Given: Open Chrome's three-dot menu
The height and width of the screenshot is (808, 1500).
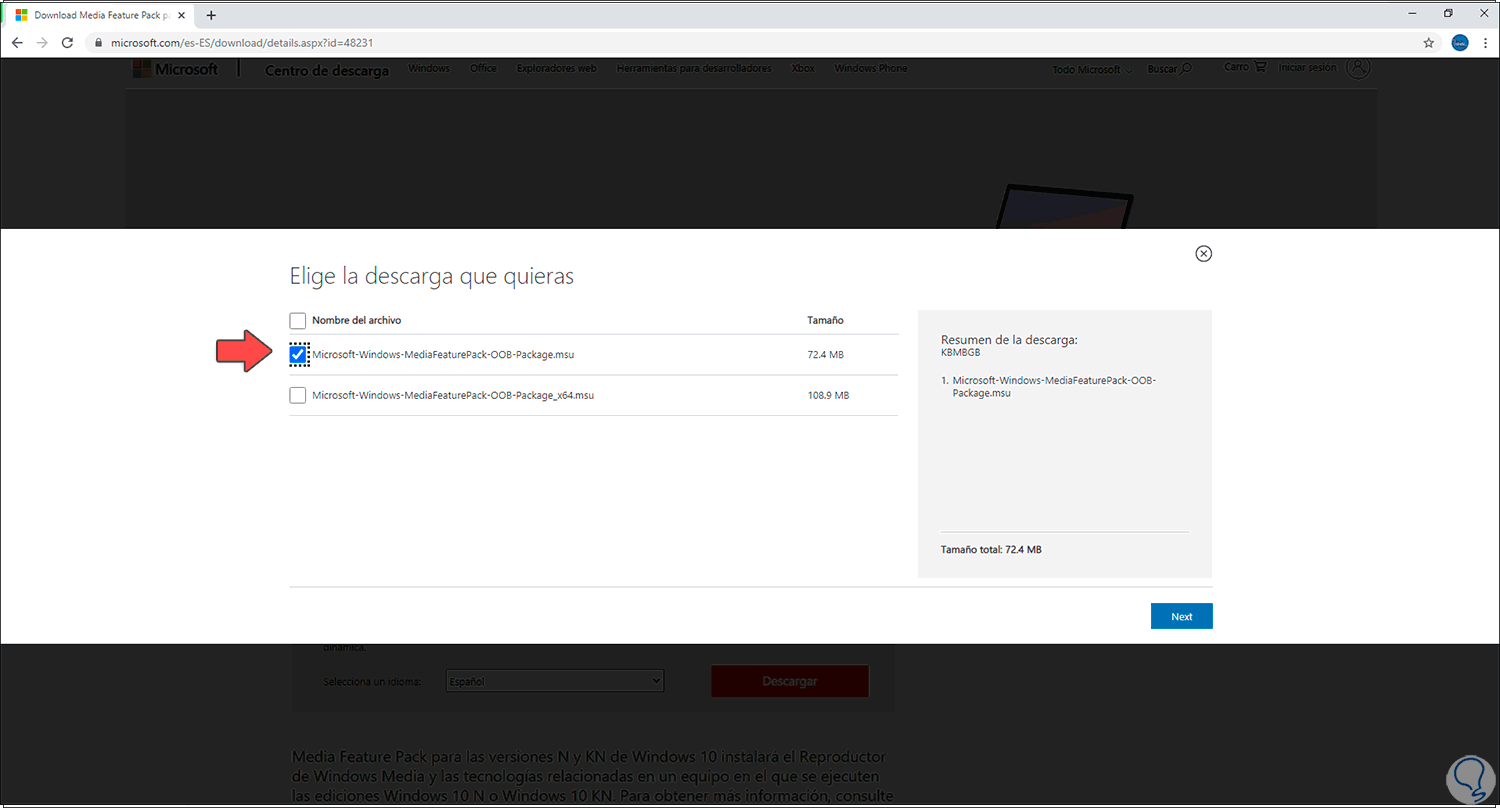Looking at the screenshot, I should tap(1484, 43).
